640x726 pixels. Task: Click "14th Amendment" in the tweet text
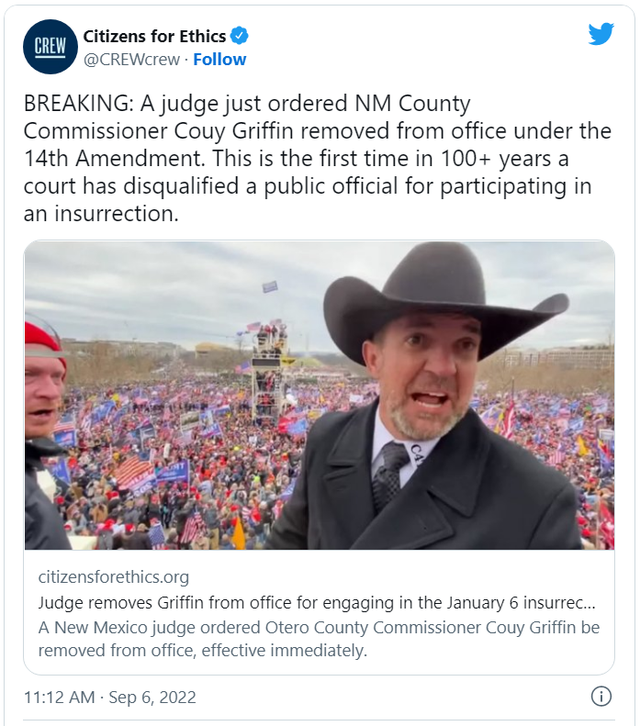coord(92,158)
